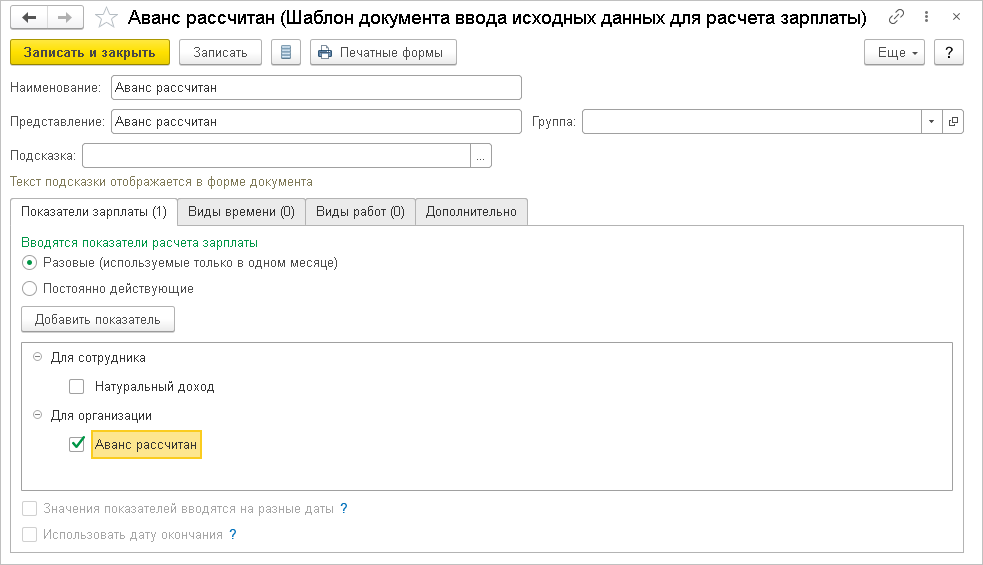This screenshot has height=565, width=983.
Task: Add to favorites with the star icon
Action: pyautogui.click(x=106, y=18)
